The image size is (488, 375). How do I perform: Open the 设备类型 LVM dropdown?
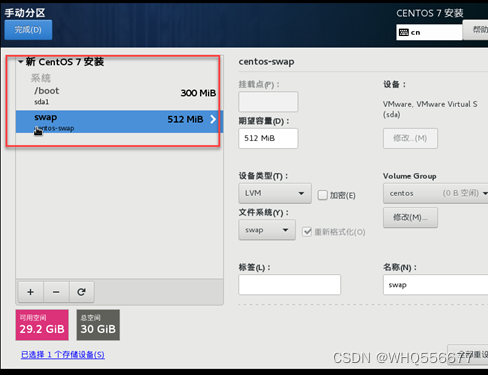[275, 193]
